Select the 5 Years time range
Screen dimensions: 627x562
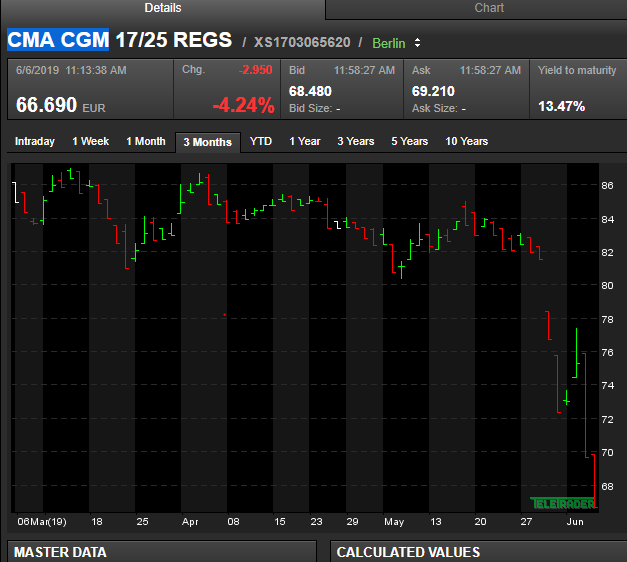(409, 141)
